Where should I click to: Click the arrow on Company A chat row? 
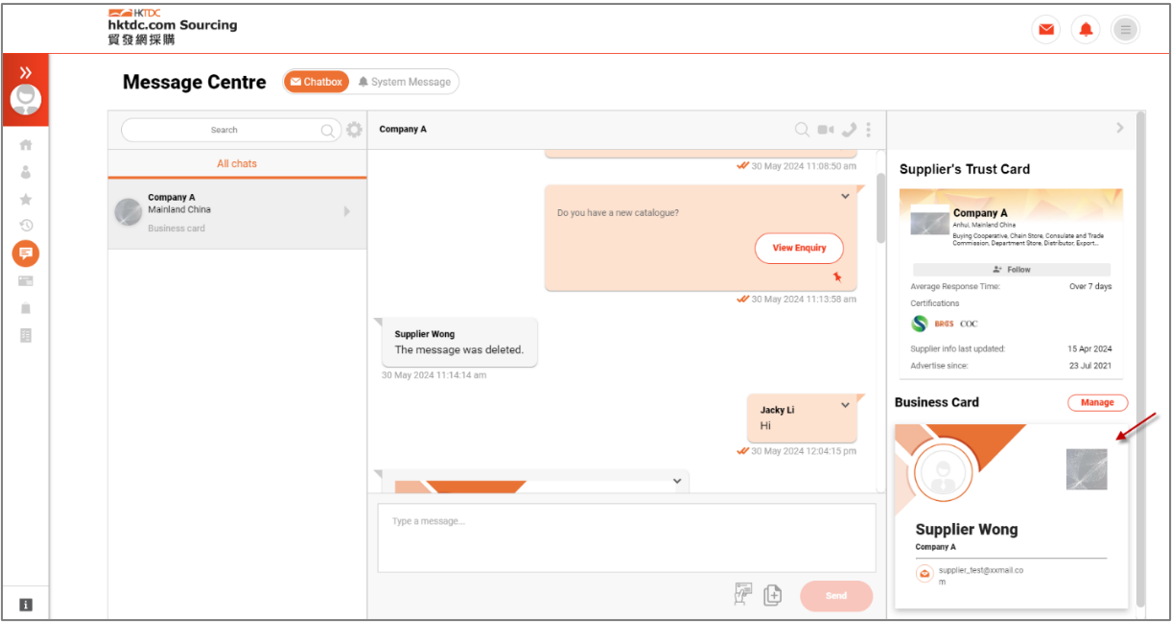[x=347, y=212]
